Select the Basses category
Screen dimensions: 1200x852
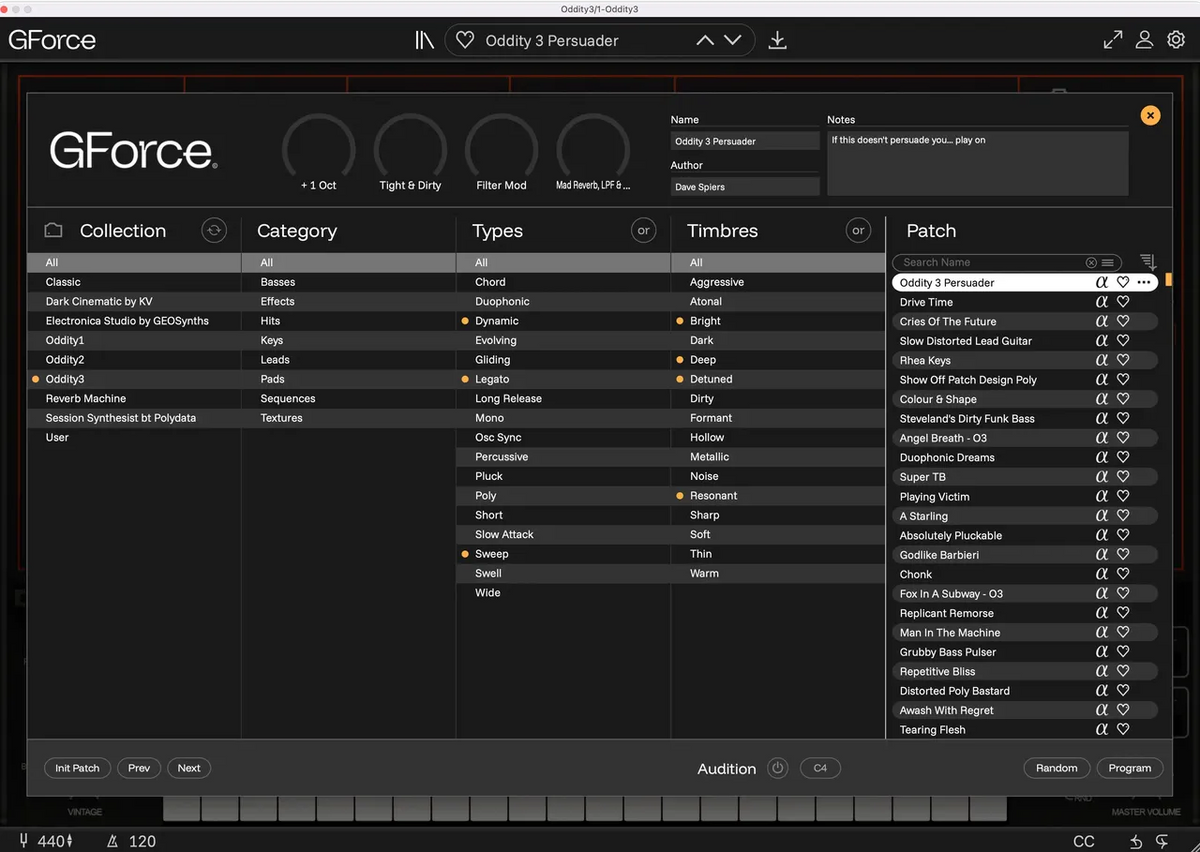pos(349,282)
